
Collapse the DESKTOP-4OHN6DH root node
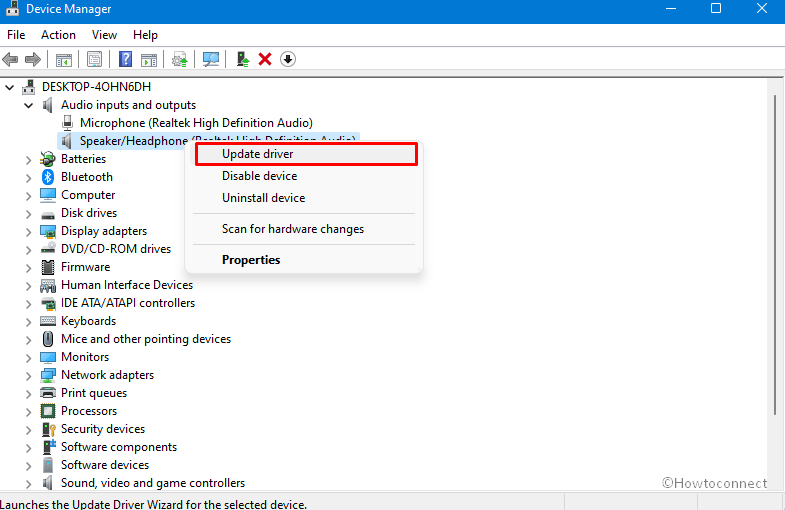(10, 88)
